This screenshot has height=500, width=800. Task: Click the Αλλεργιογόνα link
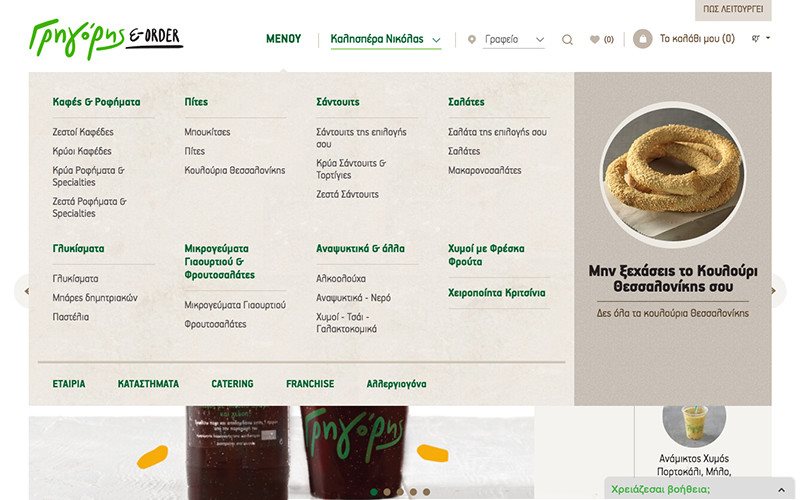click(396, 384)
